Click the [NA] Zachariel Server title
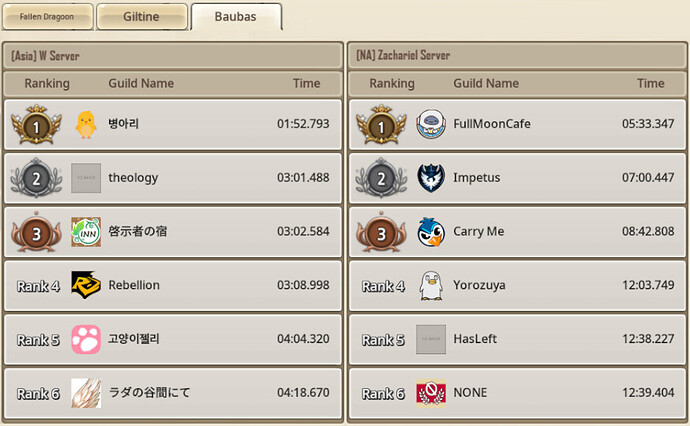 403,55
